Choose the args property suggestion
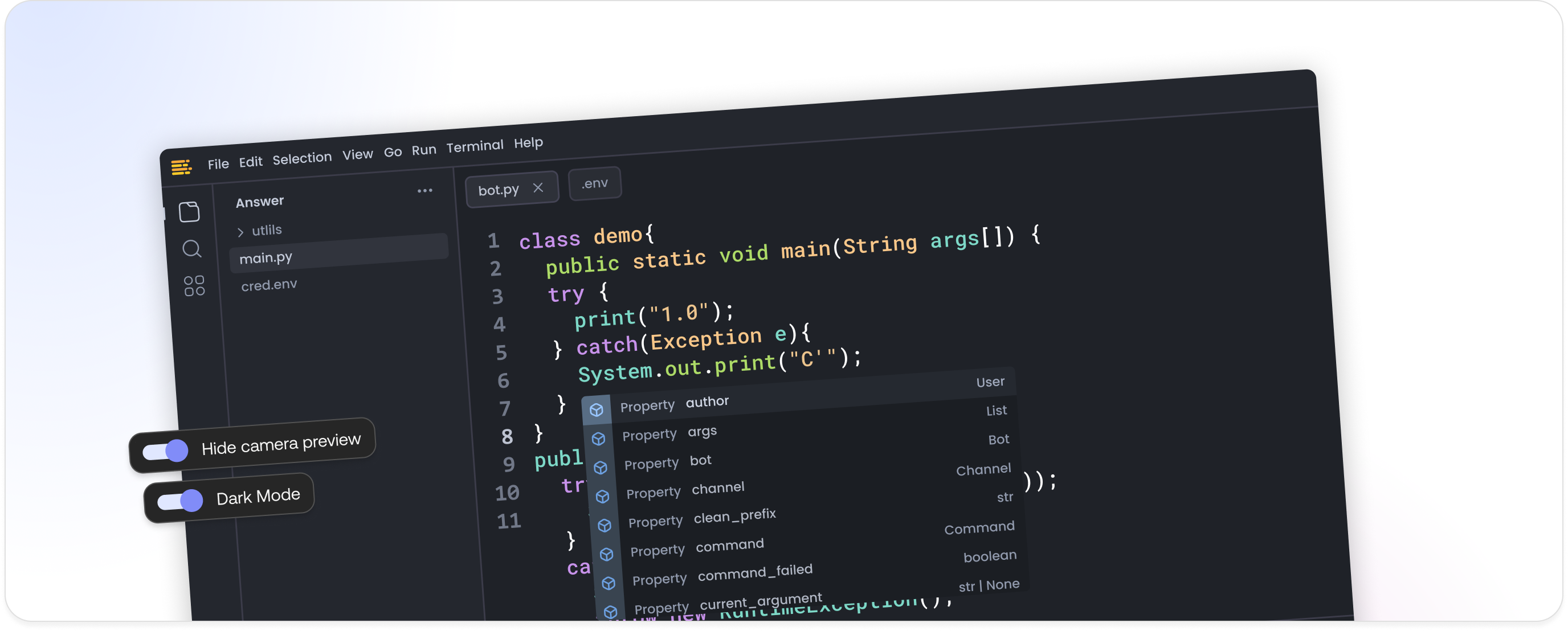 point(703,432)
